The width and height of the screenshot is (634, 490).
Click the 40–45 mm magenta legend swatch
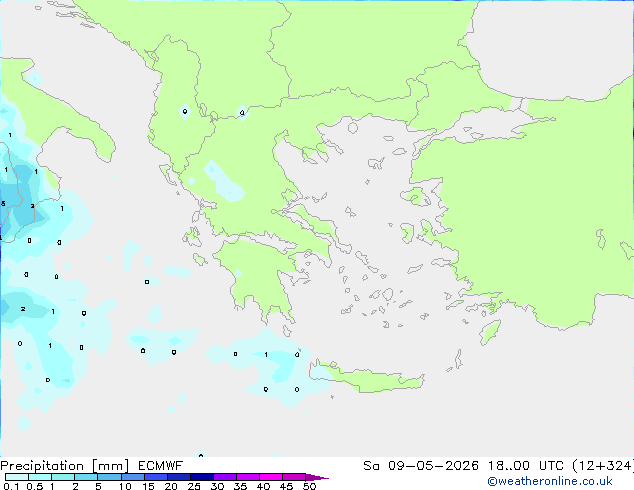pyautogui.click(x=271, y=477)
